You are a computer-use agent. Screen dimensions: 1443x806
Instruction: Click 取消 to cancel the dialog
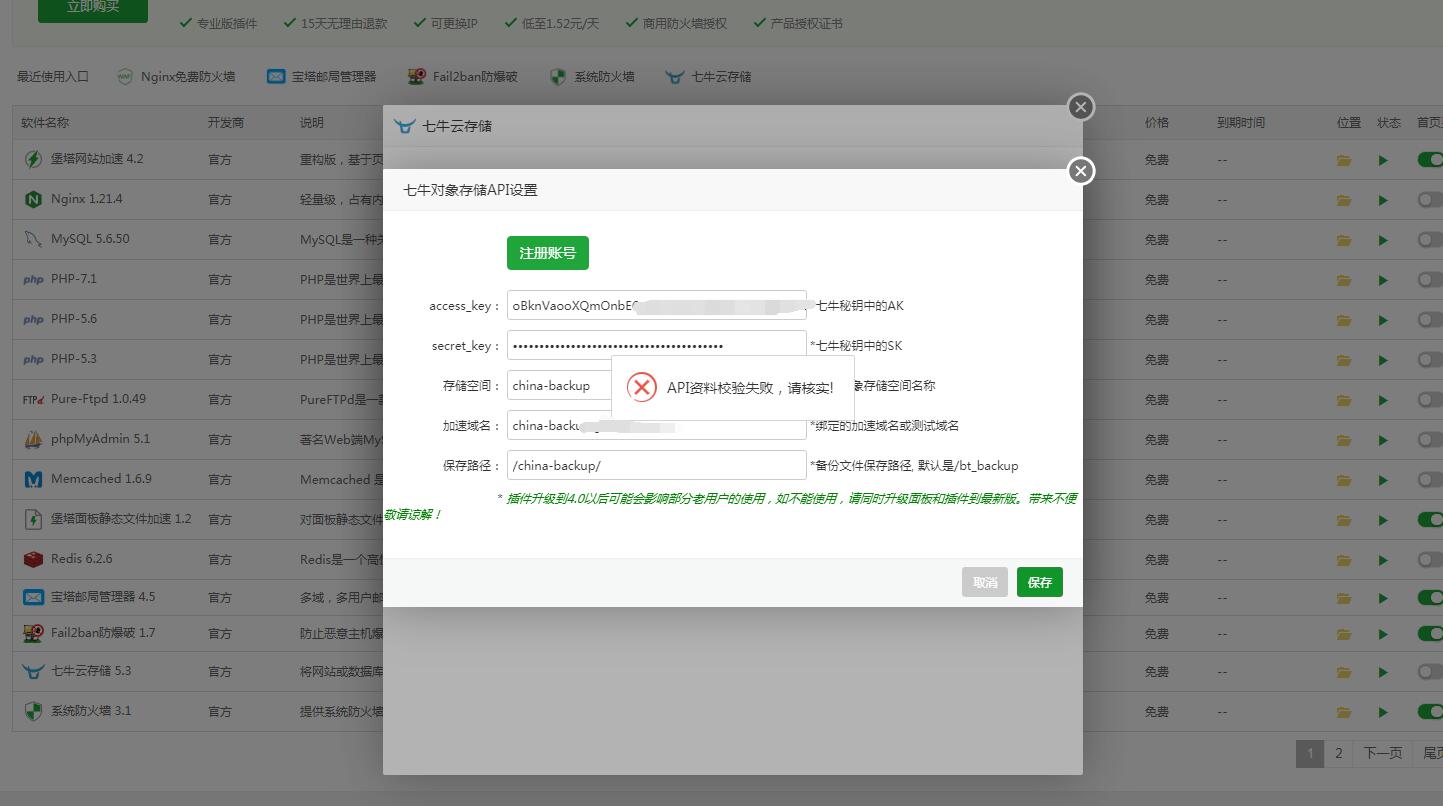(985, 582)
